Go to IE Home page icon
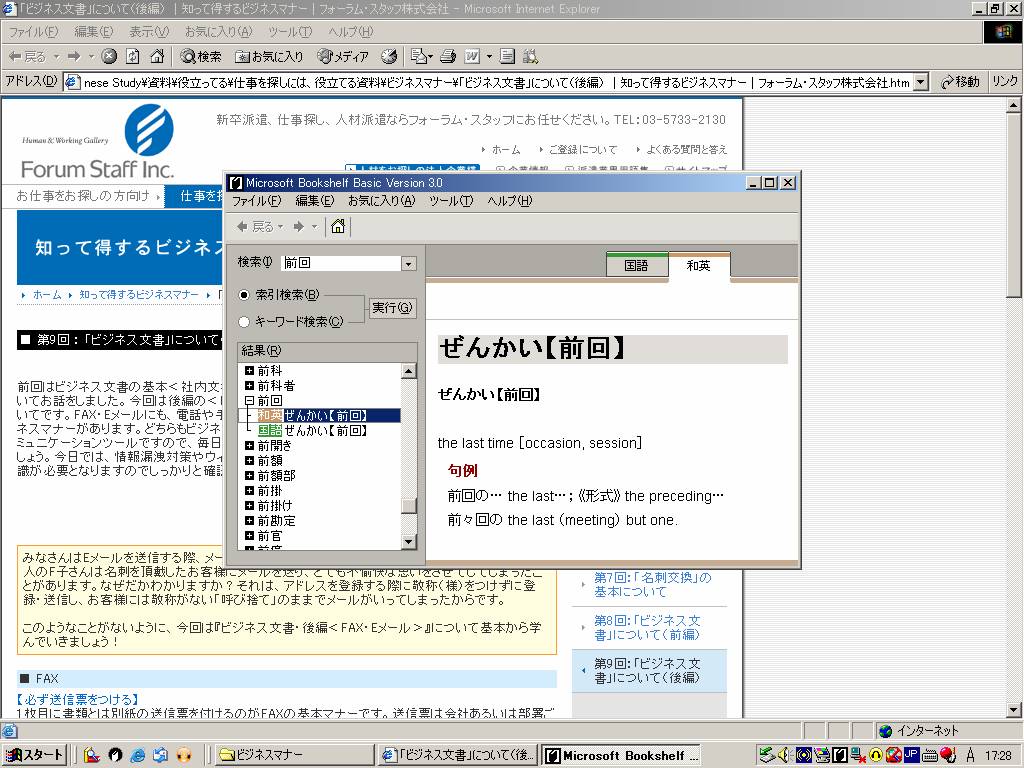Viewport: 1024px width, 768px height. [157, 57]
